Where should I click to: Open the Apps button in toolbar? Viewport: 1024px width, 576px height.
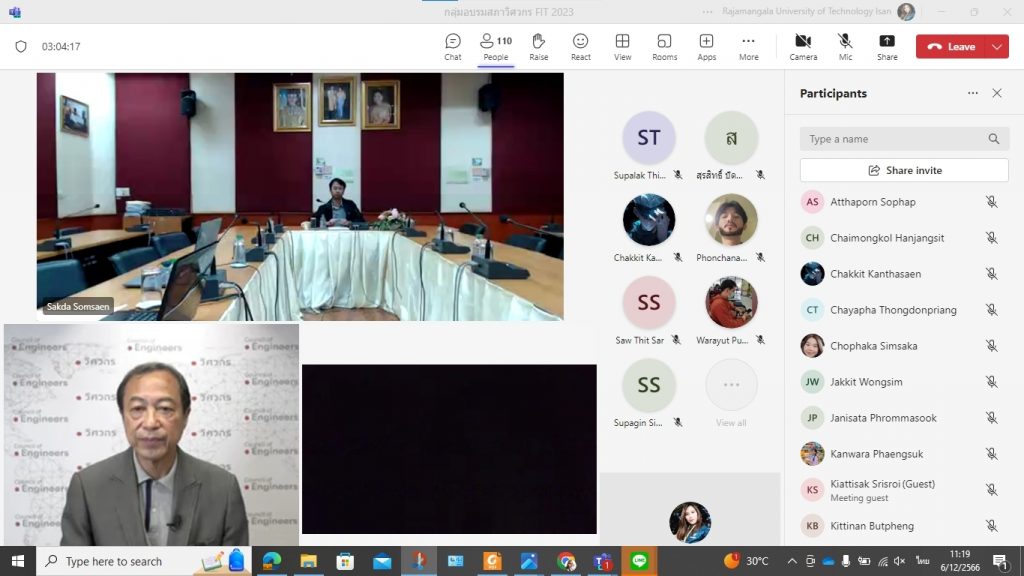(706, 46)
